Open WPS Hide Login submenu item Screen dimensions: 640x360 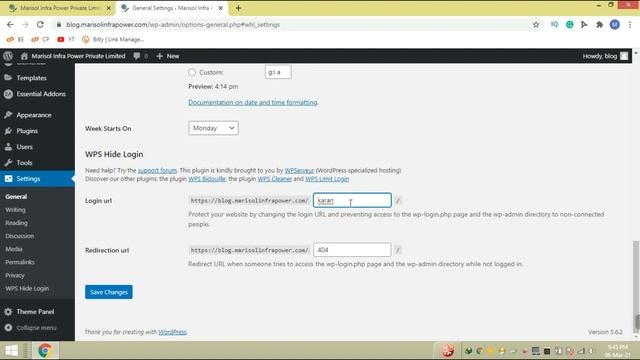pos(27,288)
